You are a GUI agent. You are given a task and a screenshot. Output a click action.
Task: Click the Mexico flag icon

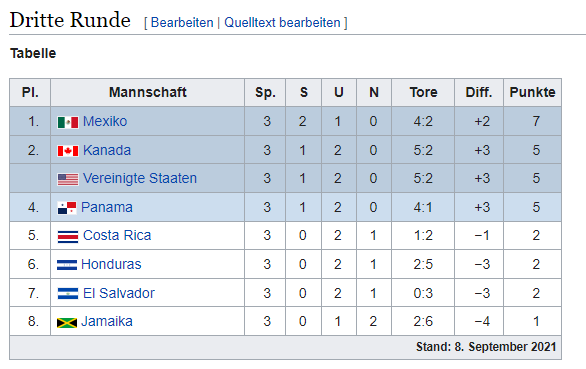[x=68, y=122]
